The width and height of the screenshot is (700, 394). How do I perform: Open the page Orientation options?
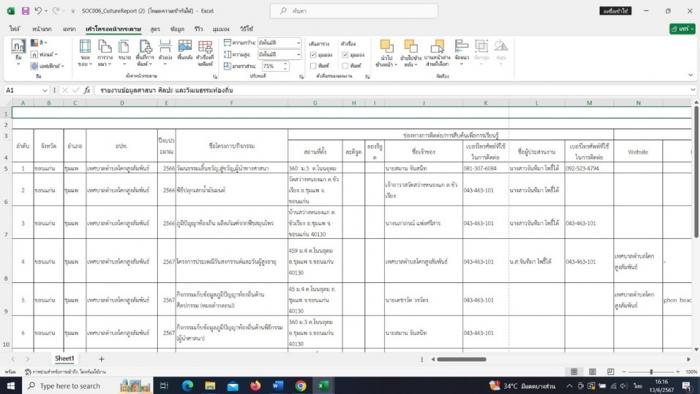(104, 53)
